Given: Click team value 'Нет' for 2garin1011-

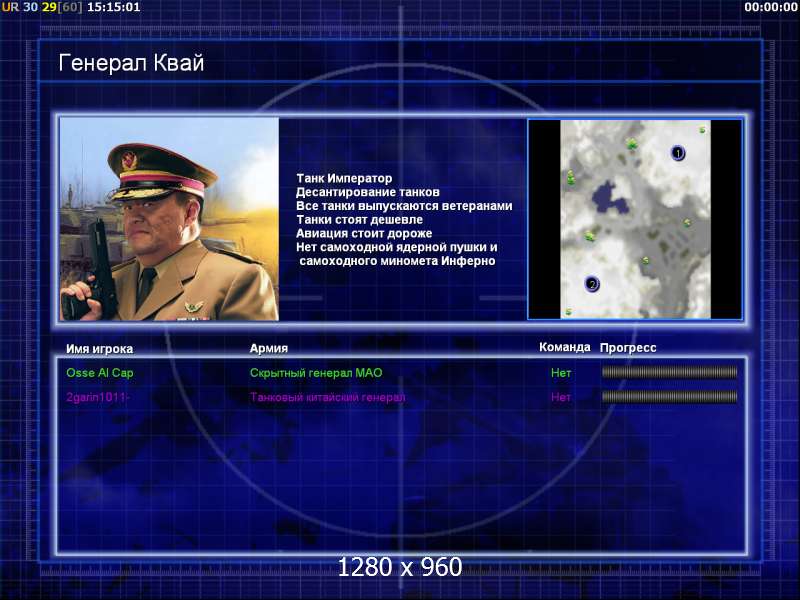Looking at the screenshot, I should [561, 397].
